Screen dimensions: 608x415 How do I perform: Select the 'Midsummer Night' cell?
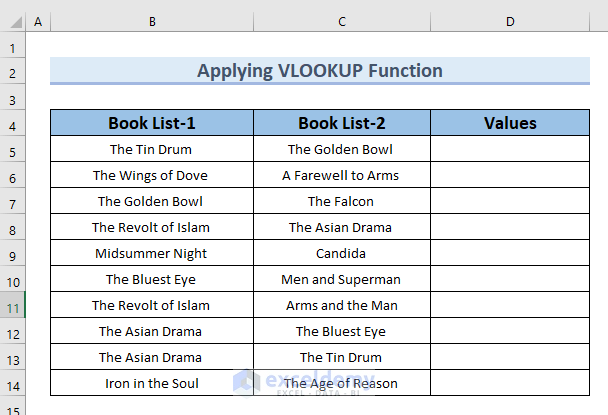pos(151,254)
